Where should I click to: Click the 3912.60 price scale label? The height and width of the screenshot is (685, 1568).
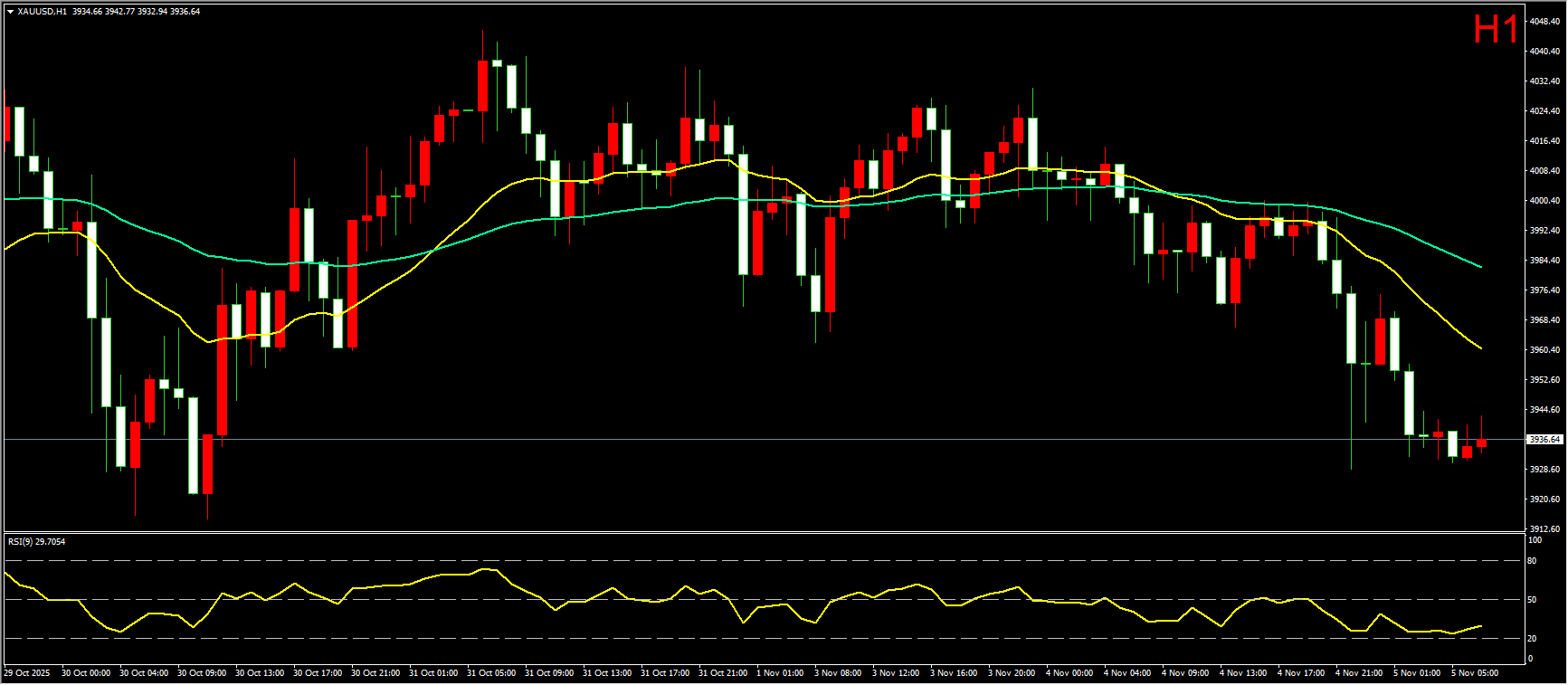(x=1544, y=528)
